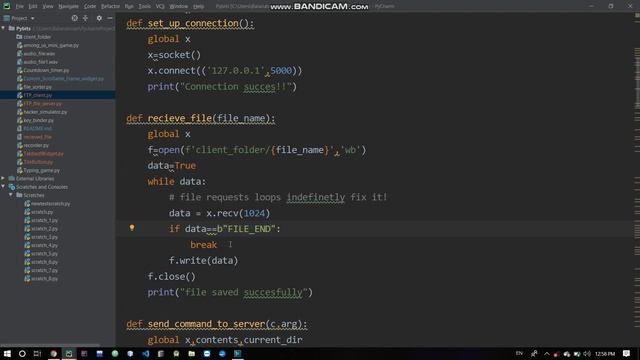Viewport: 640px width, 360px height.
Task: Collapse the Pybits root project folder
Action: [x=3, y=29]
